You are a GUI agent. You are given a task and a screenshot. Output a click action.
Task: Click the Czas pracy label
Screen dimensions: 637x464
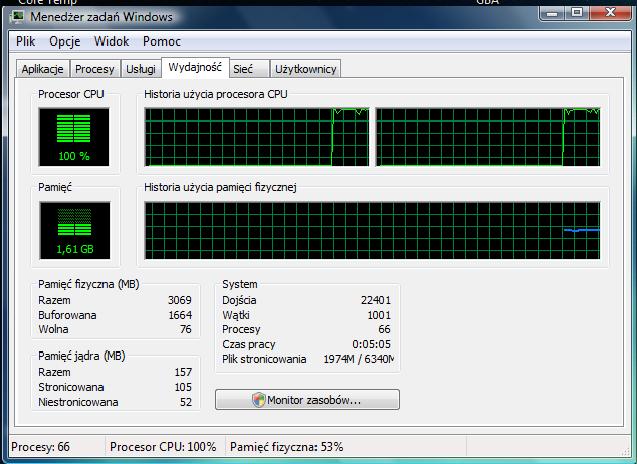pyautogui.click(x=249, y=344)
